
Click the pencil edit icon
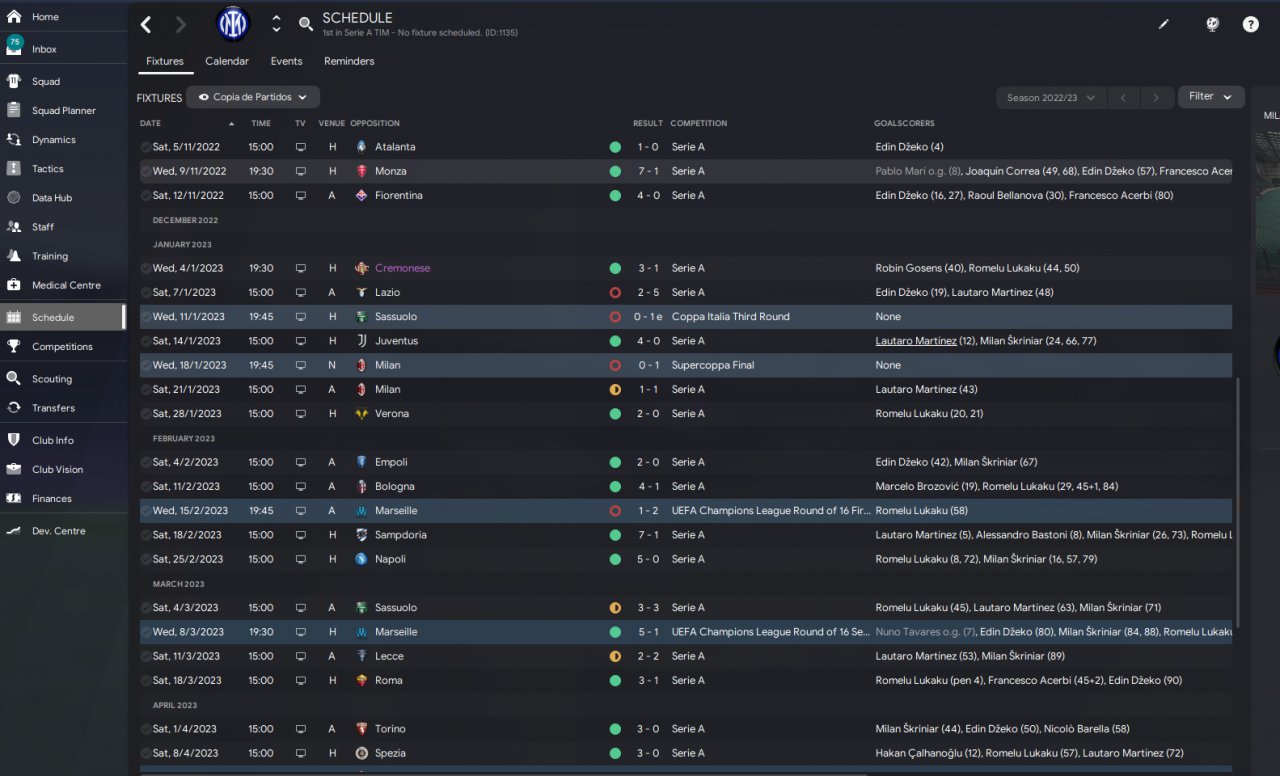click(x=1164, y=25)
